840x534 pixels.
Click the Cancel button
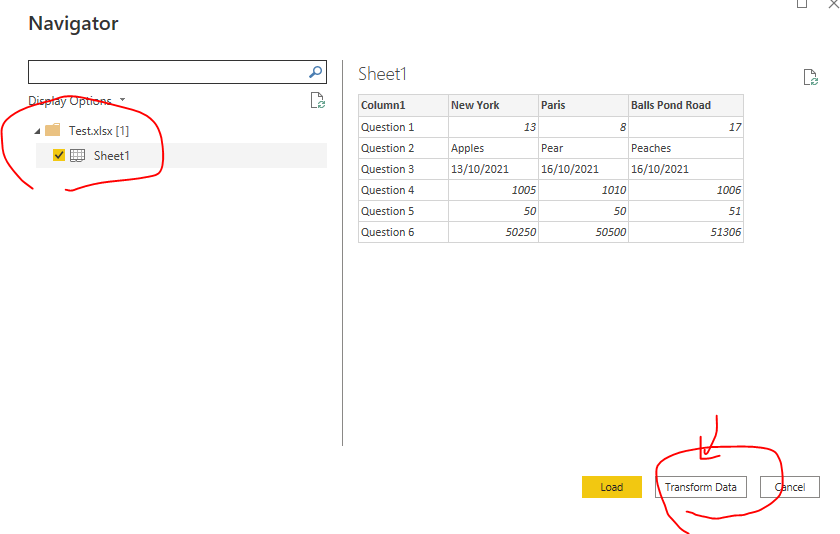(x=790, y=487)
